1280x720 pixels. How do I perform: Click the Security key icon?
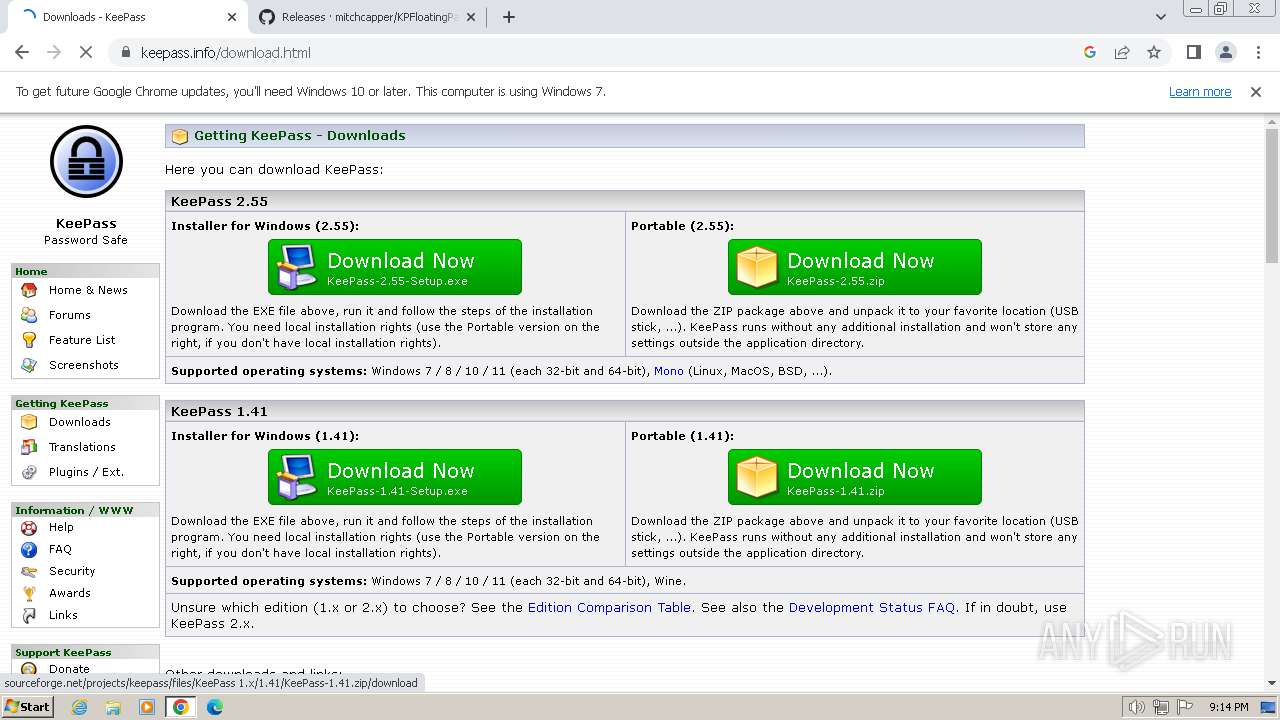[x=29, y=571]
